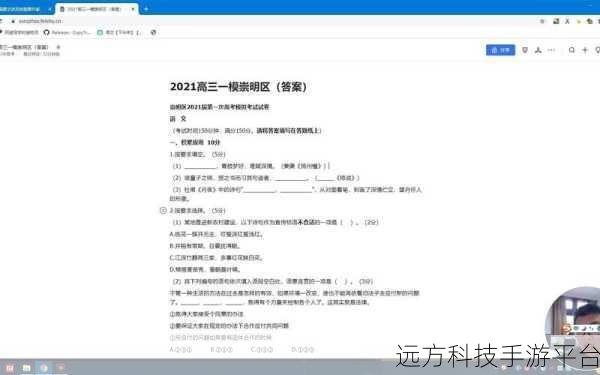Click the plus icon in document header
The height and width of the screenshot is (375, 600).
pyautogui.click(x=585, y=50)
